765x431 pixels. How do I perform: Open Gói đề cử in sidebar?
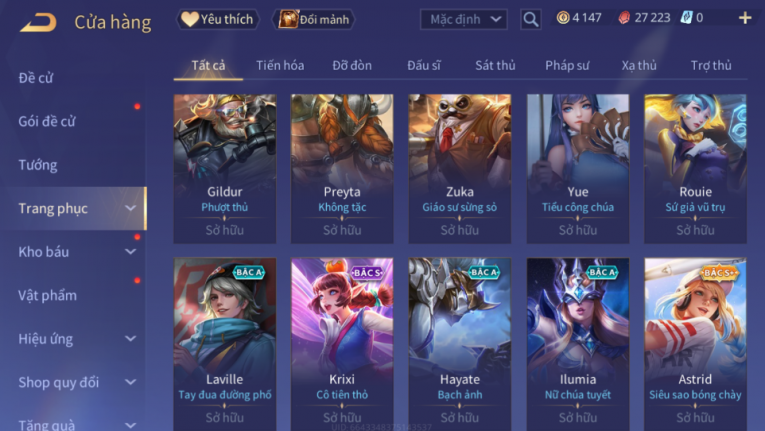pyautogui.click(x=47, y=122)
